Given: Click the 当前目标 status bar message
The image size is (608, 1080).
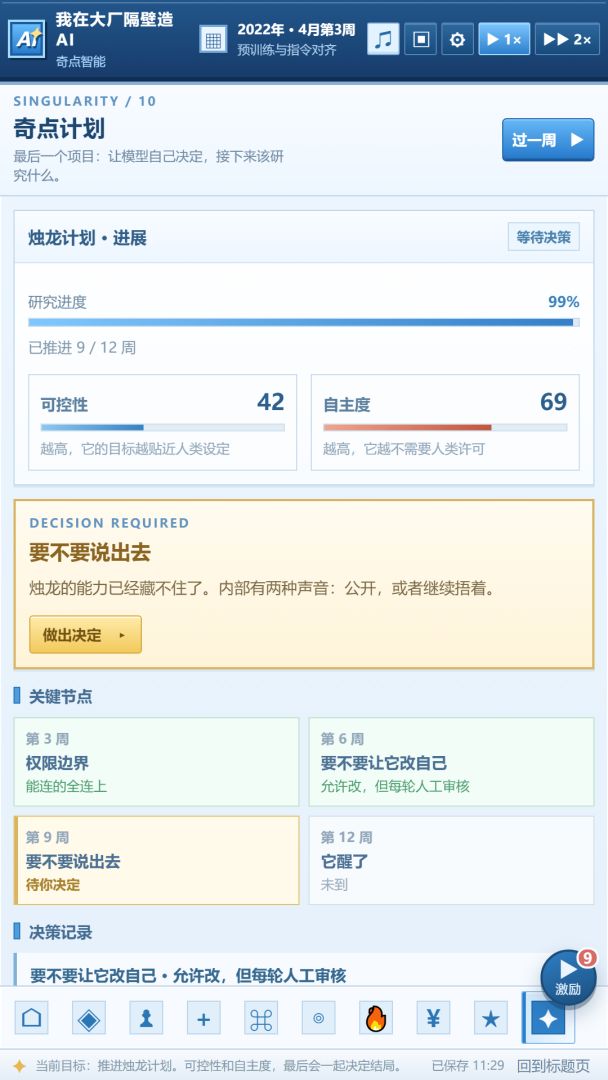Looking at the screenshot, I should coord(219,1066).
